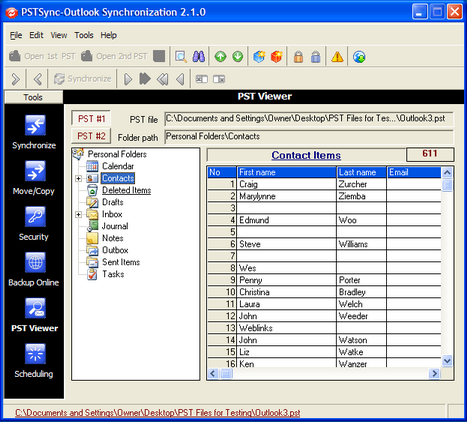Switch to PST #2
The height and width of the screenshot is (422, 467).
tap(91, 136)
